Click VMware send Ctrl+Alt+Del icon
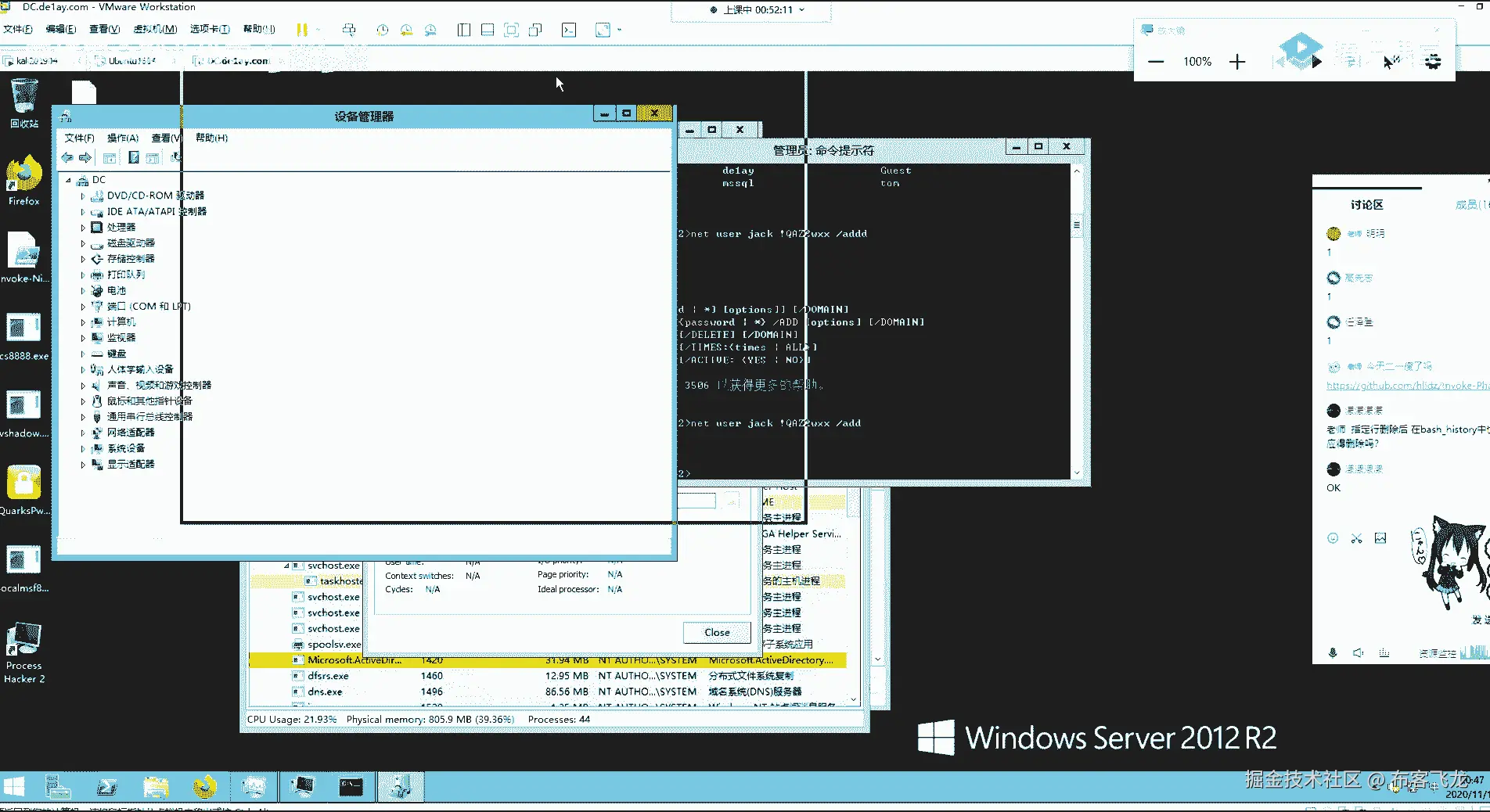Image resolution: width=1490 pixels, height=812 pixels. pos(349,30)
